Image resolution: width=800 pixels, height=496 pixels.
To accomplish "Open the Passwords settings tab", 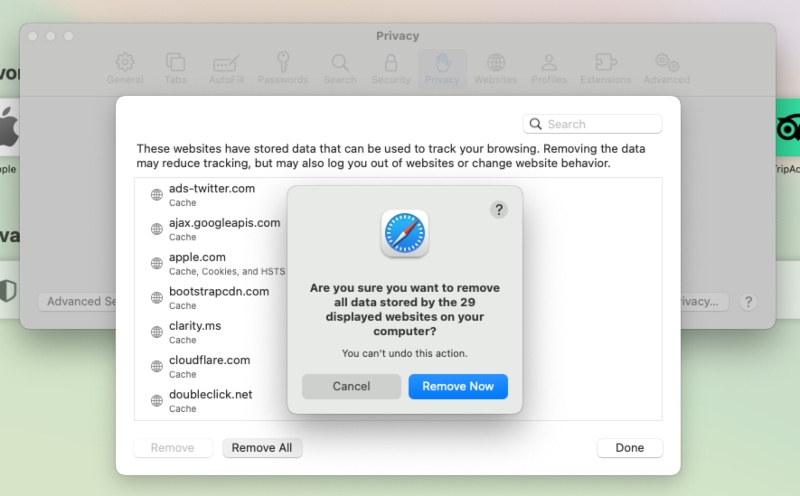I will click(283, 69).
